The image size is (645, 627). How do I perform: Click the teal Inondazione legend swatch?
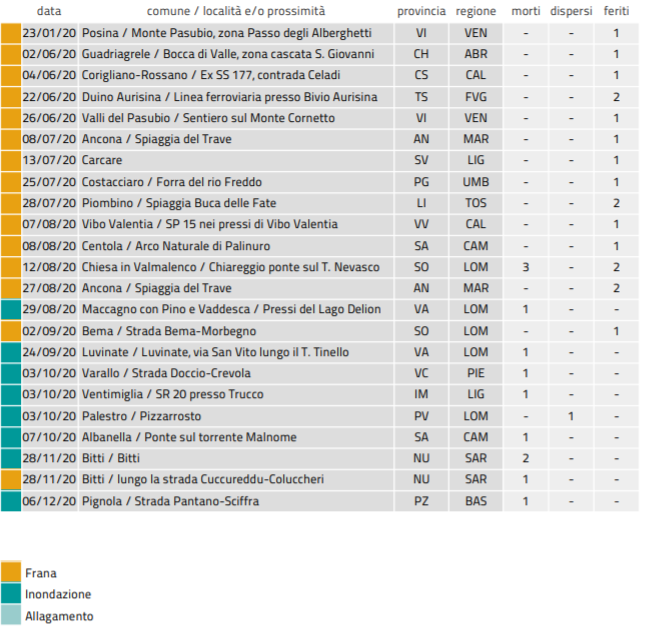point(11,594)
